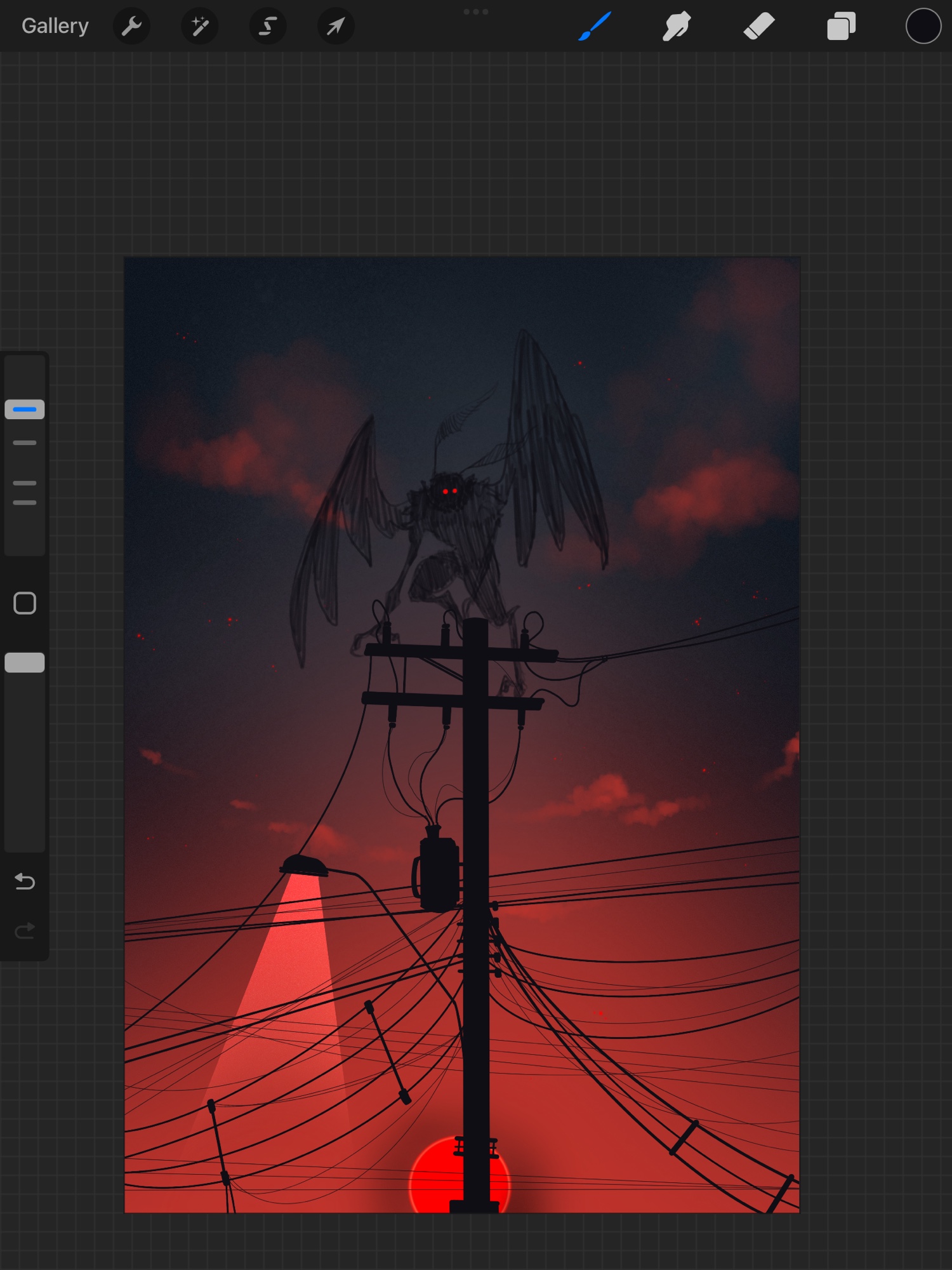Open the Adjustments magic wand menu
The height and width of the screenshot is (1270, 952).
(x=200, y=27)
